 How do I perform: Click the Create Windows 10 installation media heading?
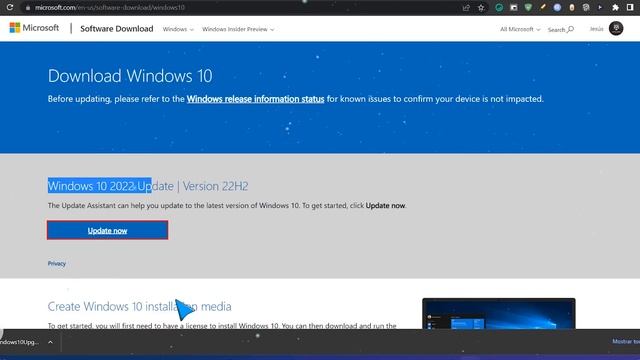point(140,307)
